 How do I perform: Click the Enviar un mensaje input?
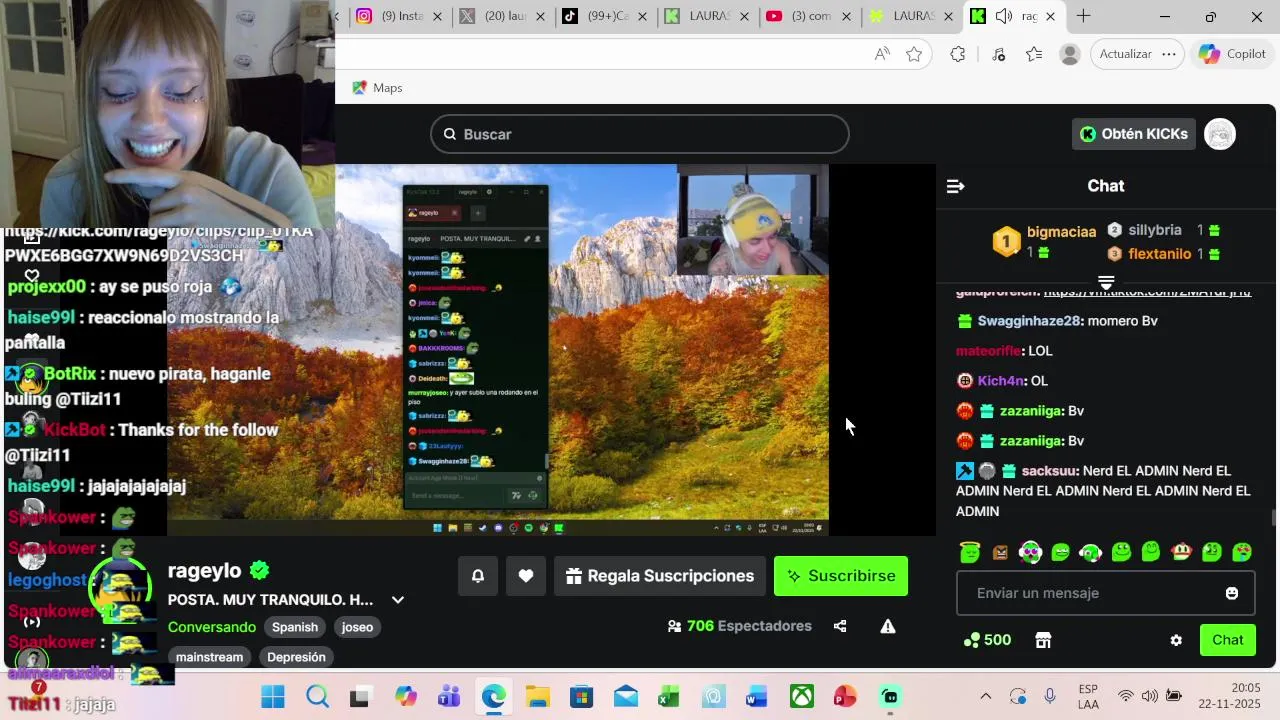(1106, 593)
